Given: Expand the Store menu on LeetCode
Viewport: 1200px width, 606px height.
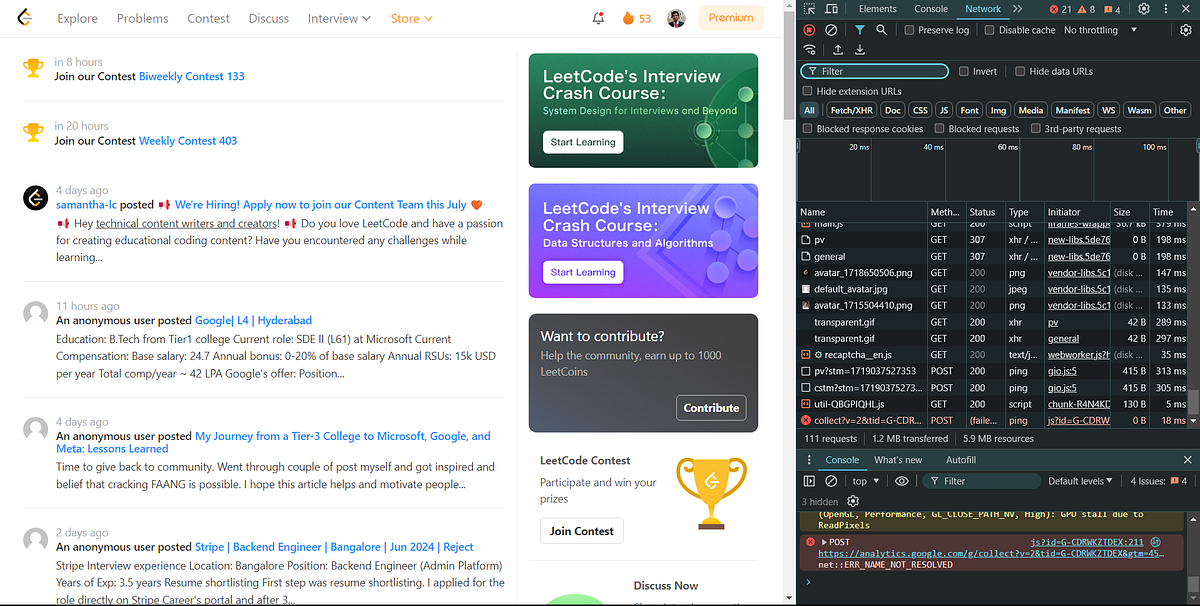Looking at the screenshot, I should (411, 18).
